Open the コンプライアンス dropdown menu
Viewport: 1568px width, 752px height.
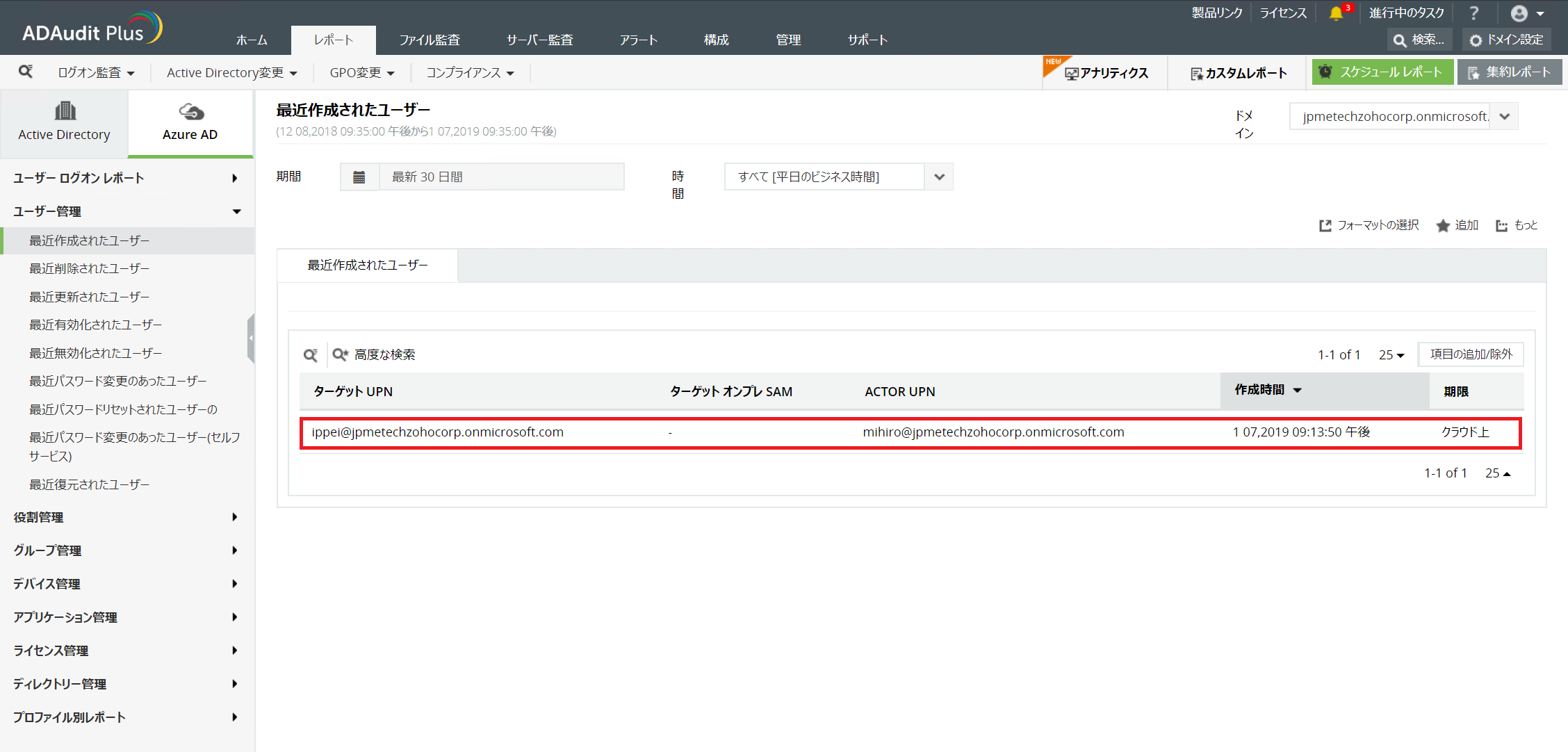click(x=470, y=73)
